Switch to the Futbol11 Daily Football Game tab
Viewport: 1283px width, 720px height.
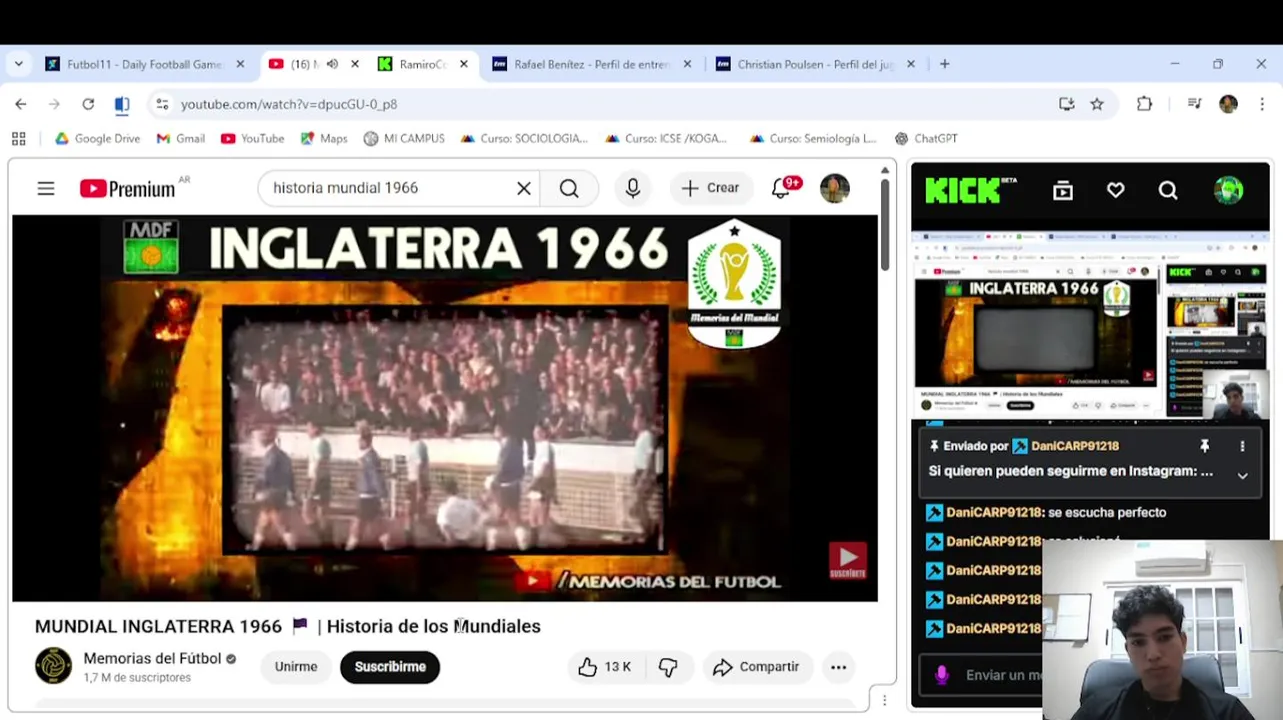(144, 64)
